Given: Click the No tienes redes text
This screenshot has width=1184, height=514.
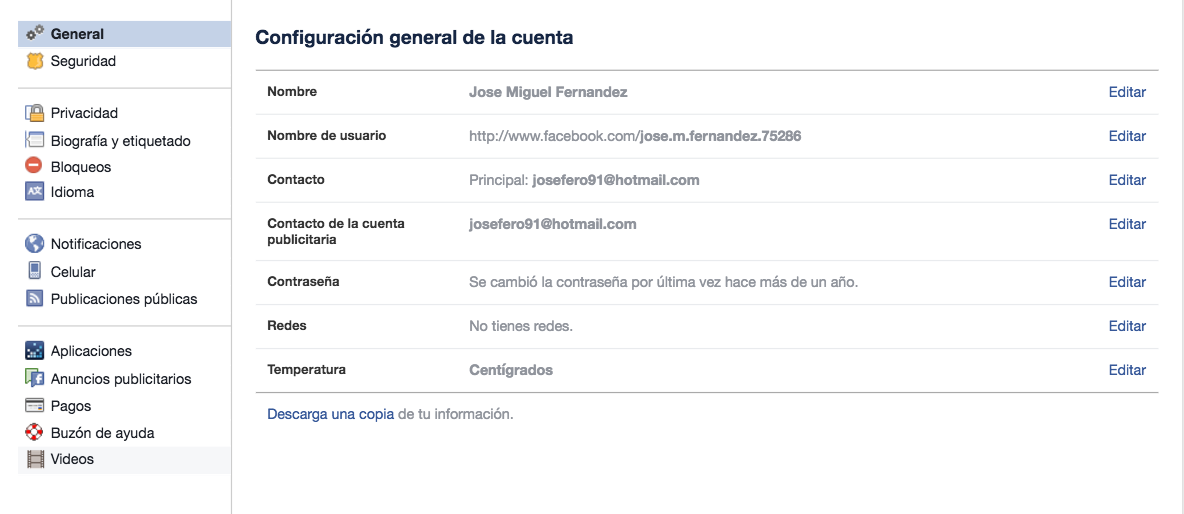Looking at the screenshot, I should tap(521, 326).
